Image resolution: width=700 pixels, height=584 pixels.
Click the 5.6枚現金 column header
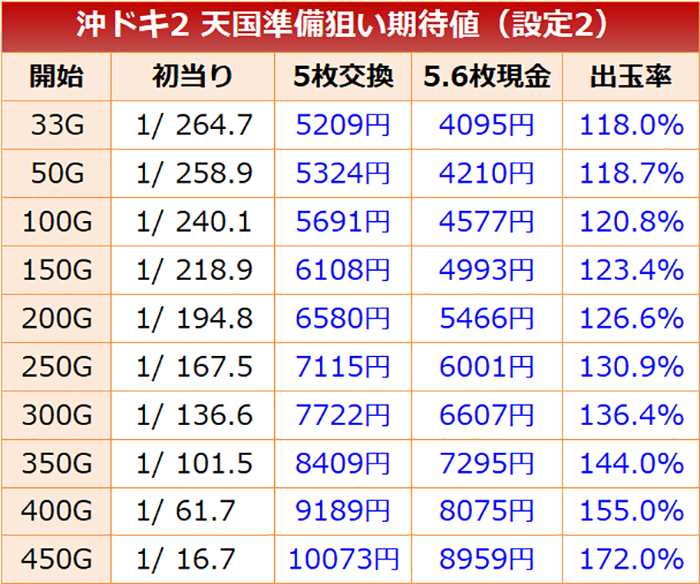tap(487, 76)
